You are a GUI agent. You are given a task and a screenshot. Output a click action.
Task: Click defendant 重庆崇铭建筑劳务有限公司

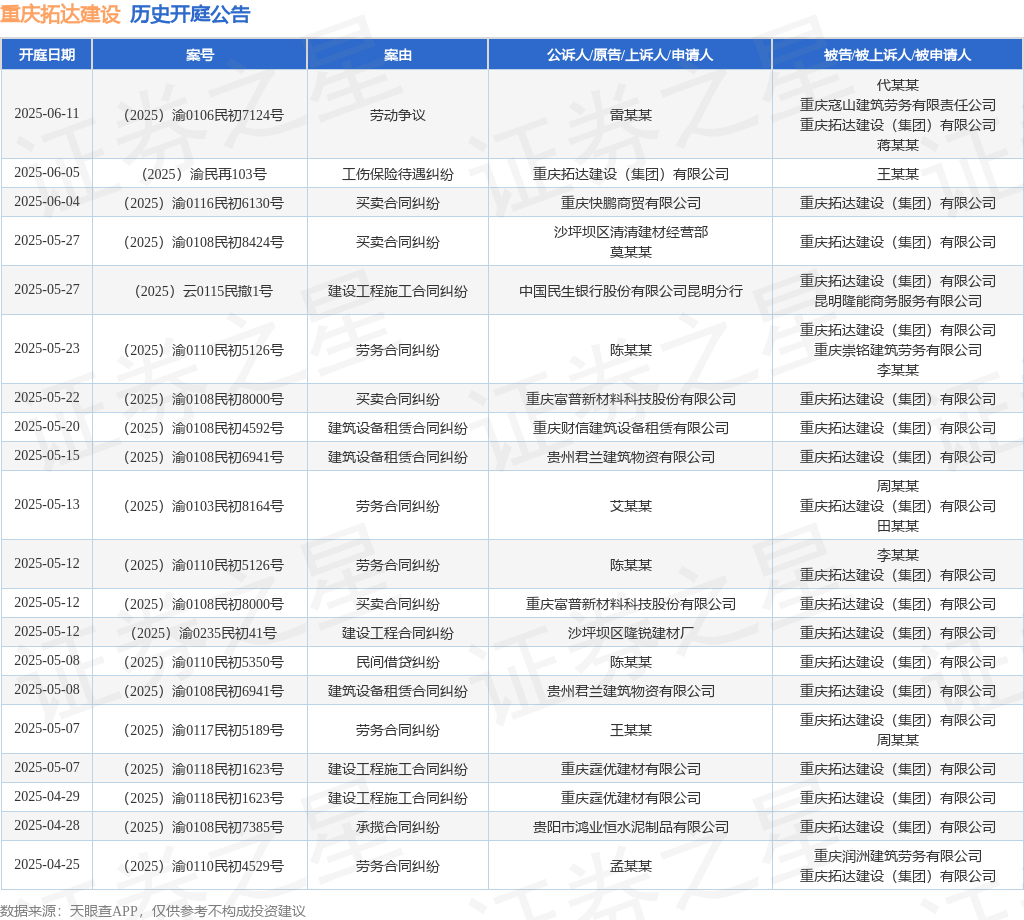pos(898,350)
